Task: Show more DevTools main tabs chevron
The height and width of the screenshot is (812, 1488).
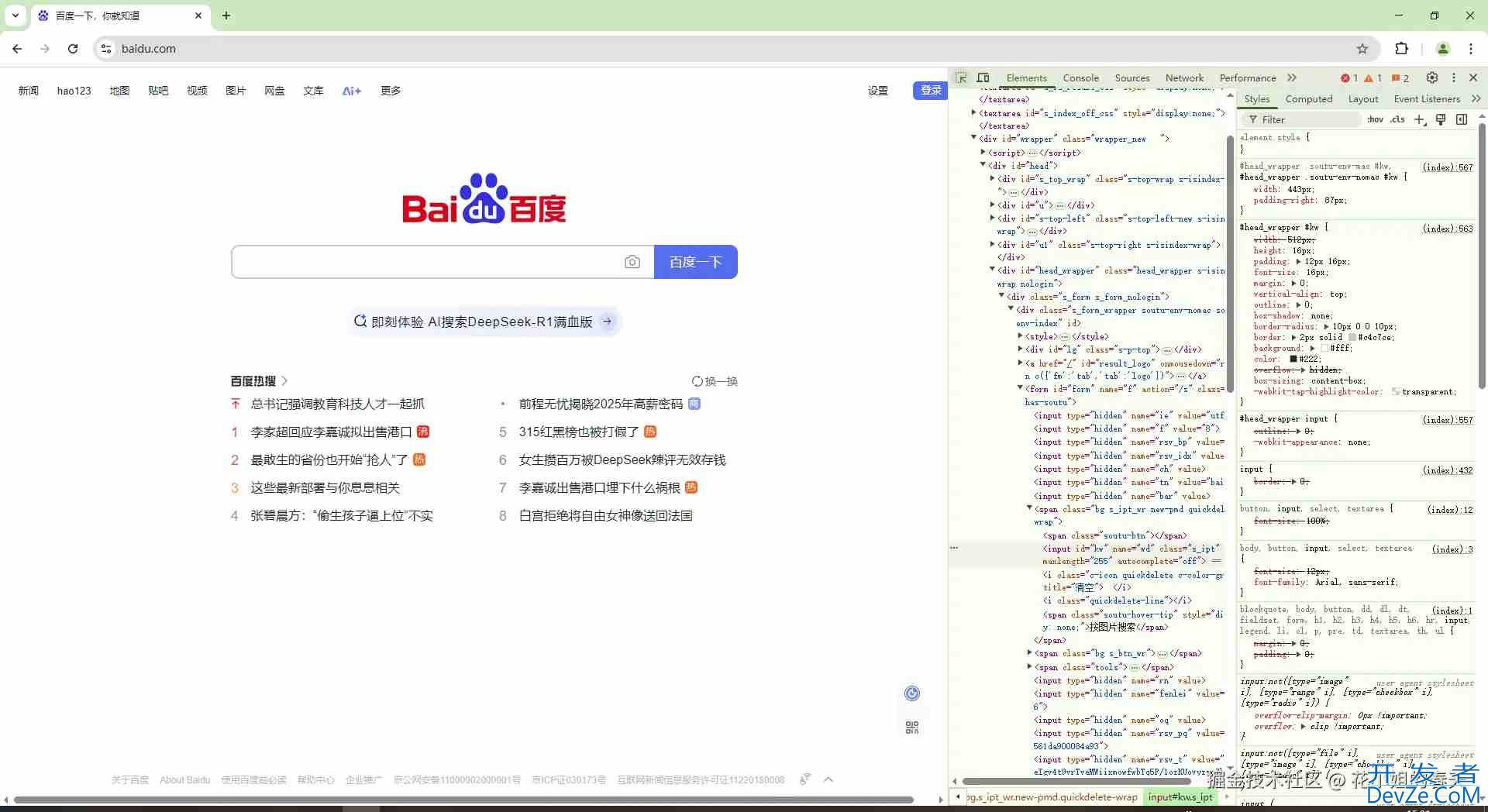Action: (x=1292, y=77)
